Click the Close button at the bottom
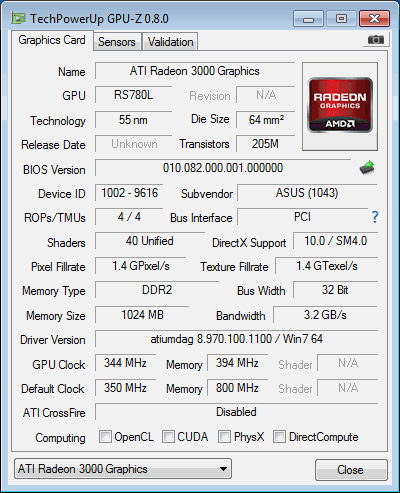 351,470
